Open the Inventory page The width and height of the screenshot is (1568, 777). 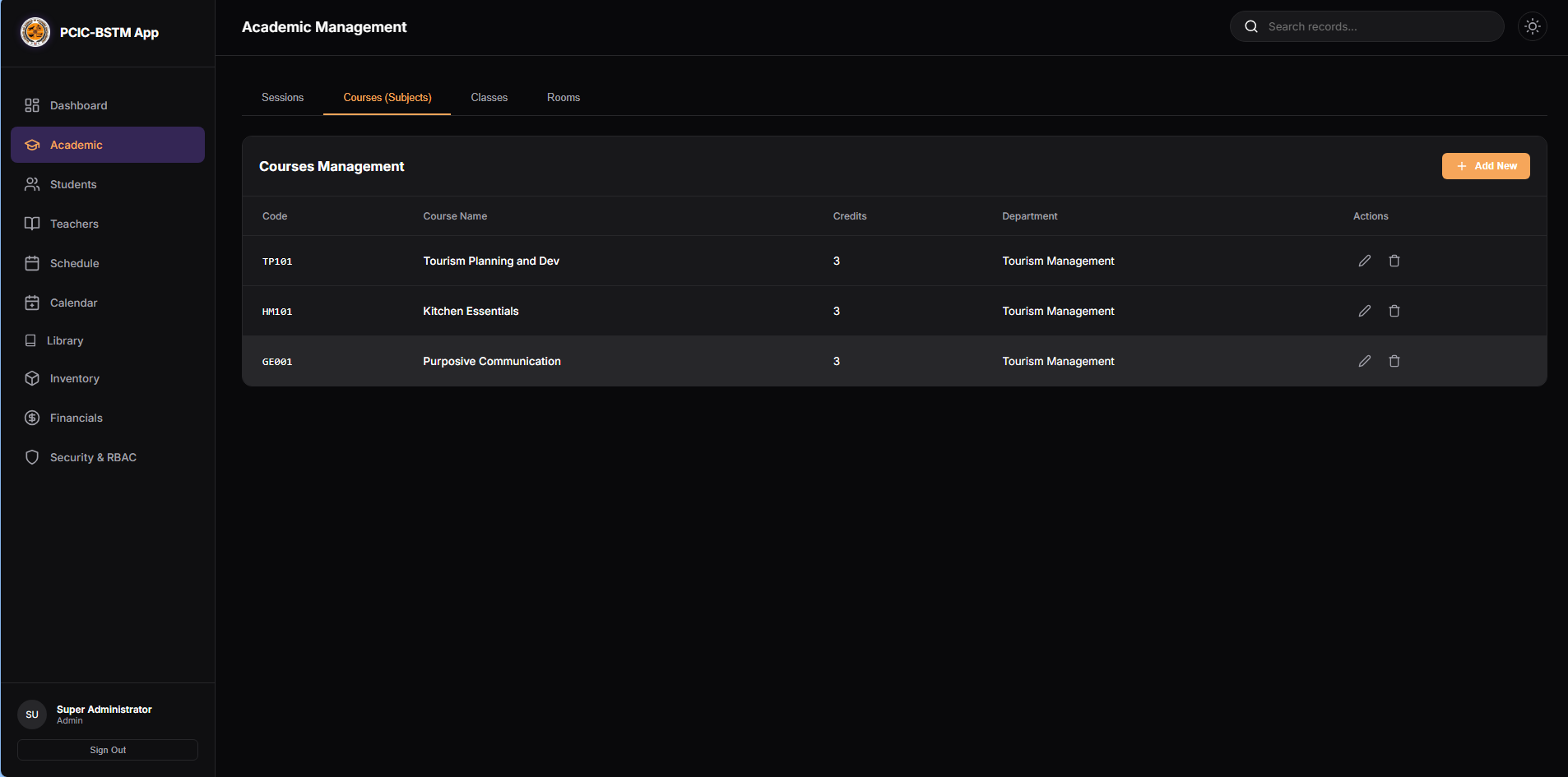pos(74,378)
